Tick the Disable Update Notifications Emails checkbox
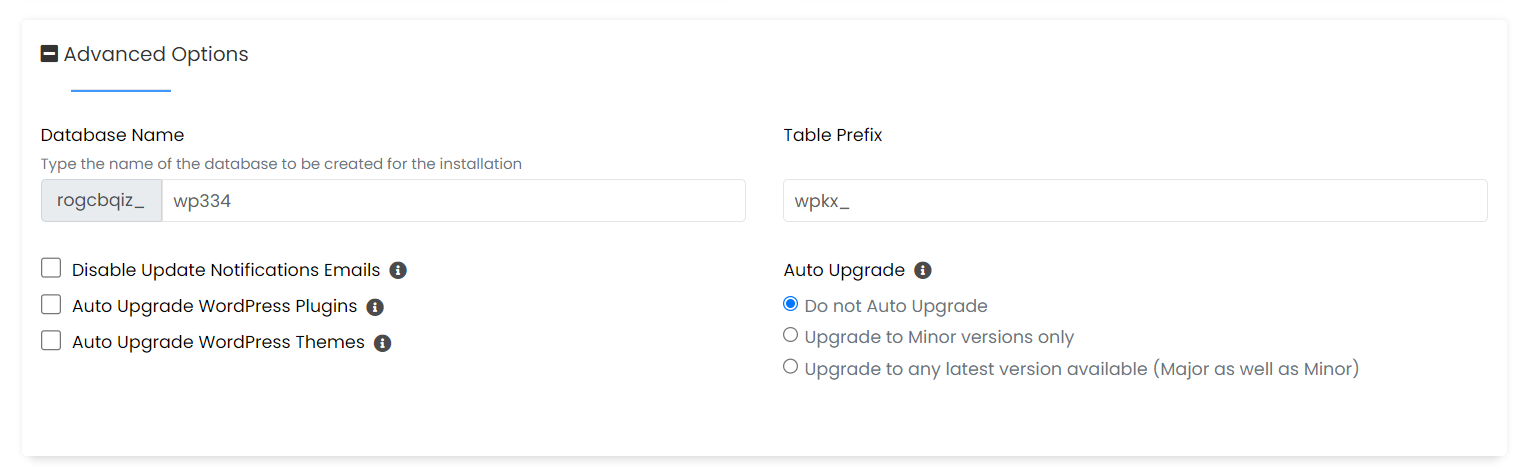 pos(51,268)
